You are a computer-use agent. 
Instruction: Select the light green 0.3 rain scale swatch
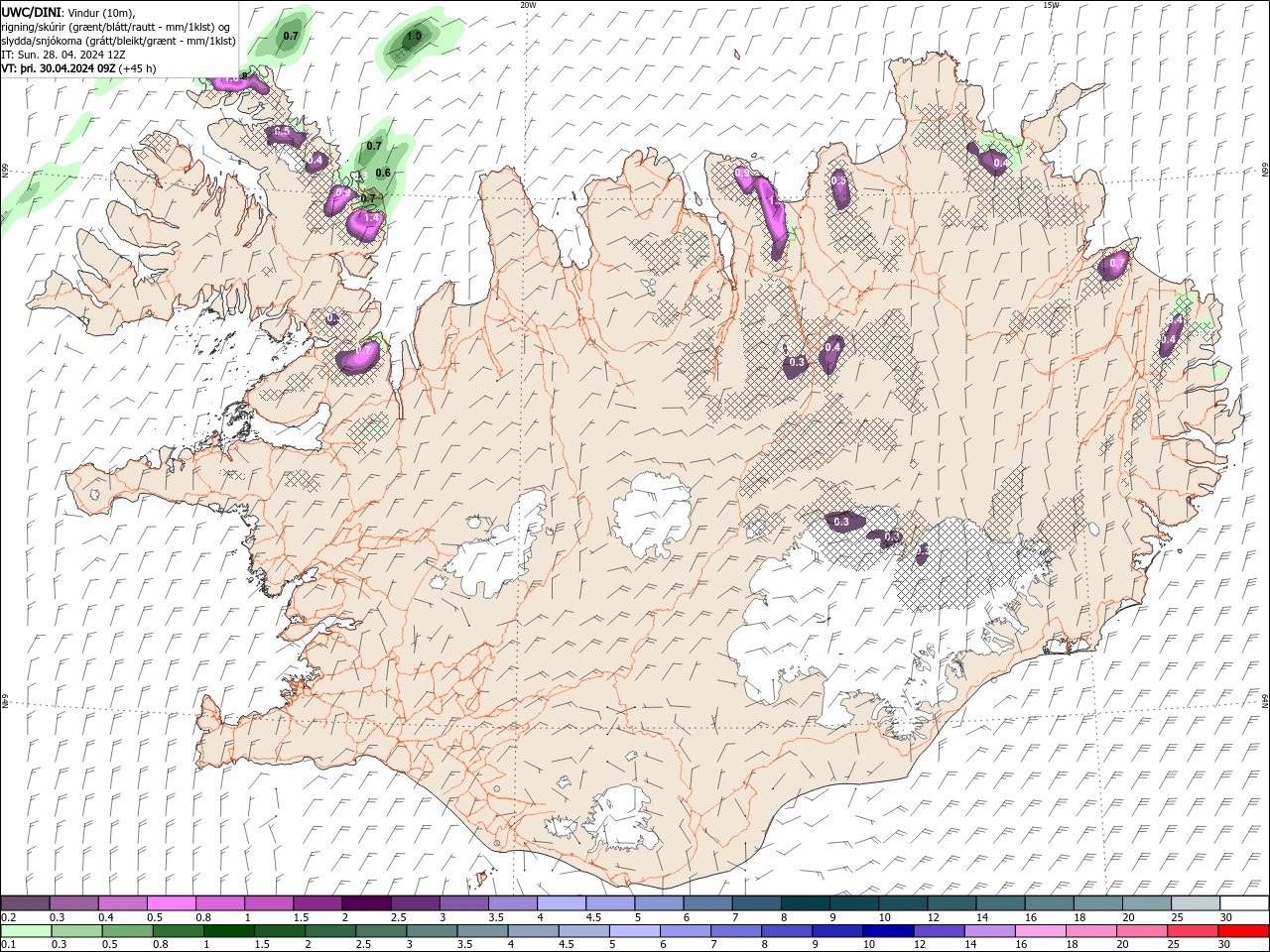pos(76,931)
